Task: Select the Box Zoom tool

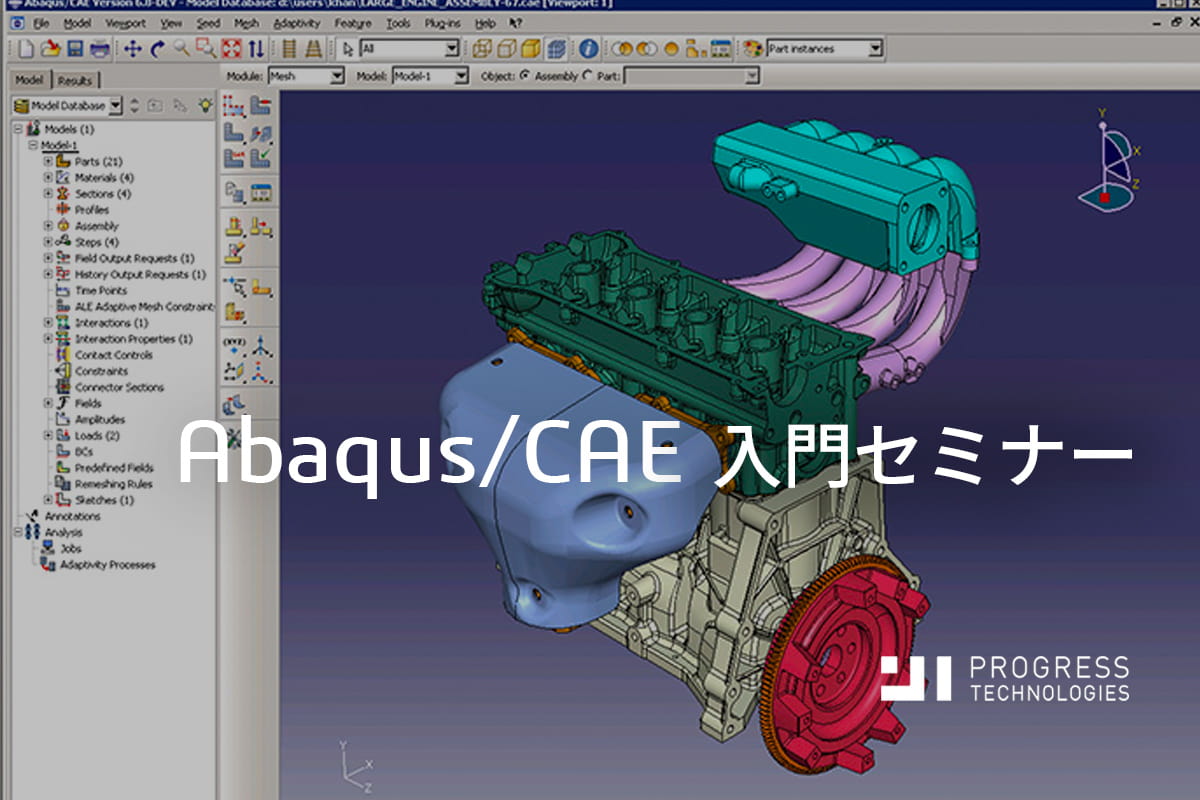Action: tap(206, 48)
